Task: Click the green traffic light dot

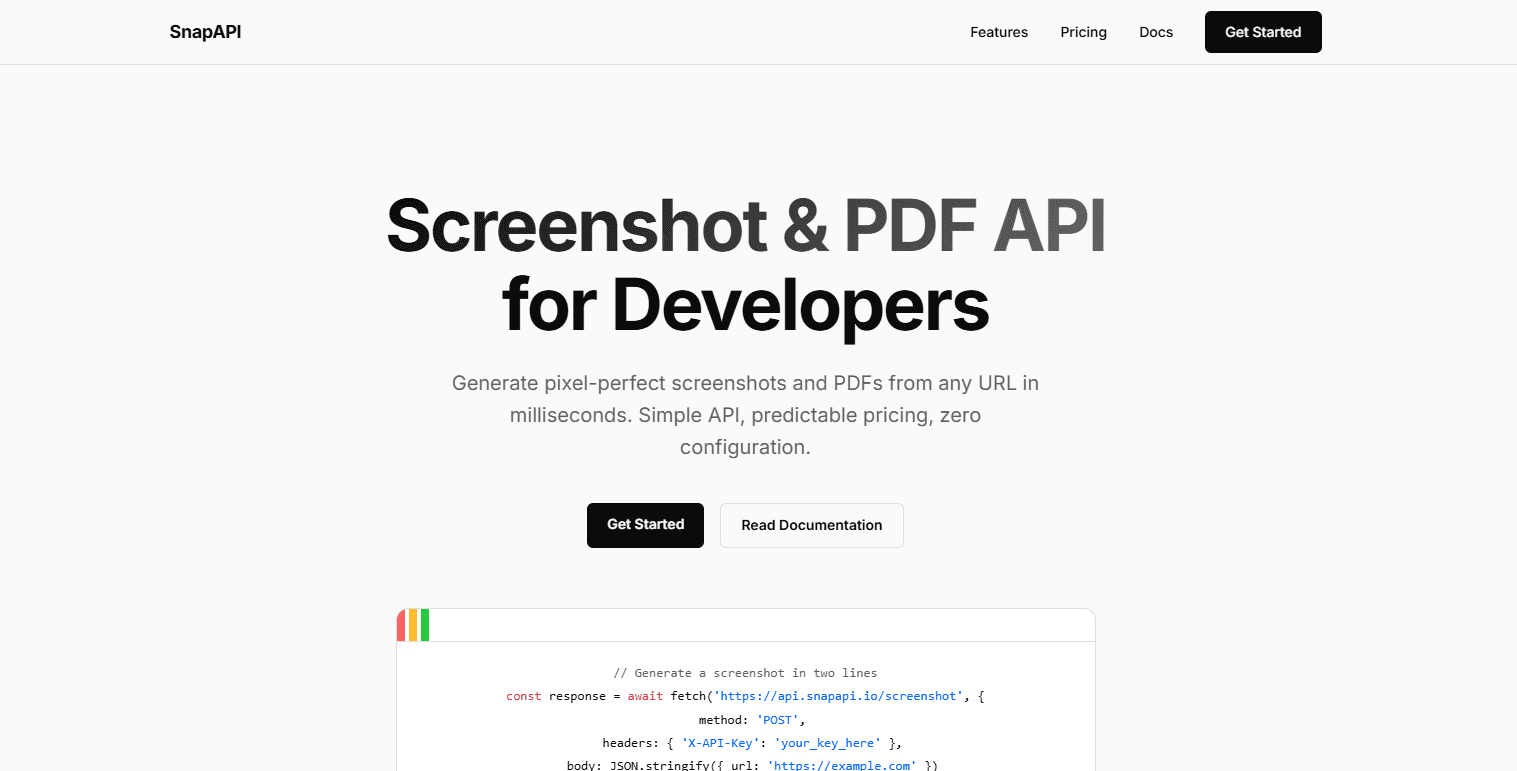Action: pos(425,625)
